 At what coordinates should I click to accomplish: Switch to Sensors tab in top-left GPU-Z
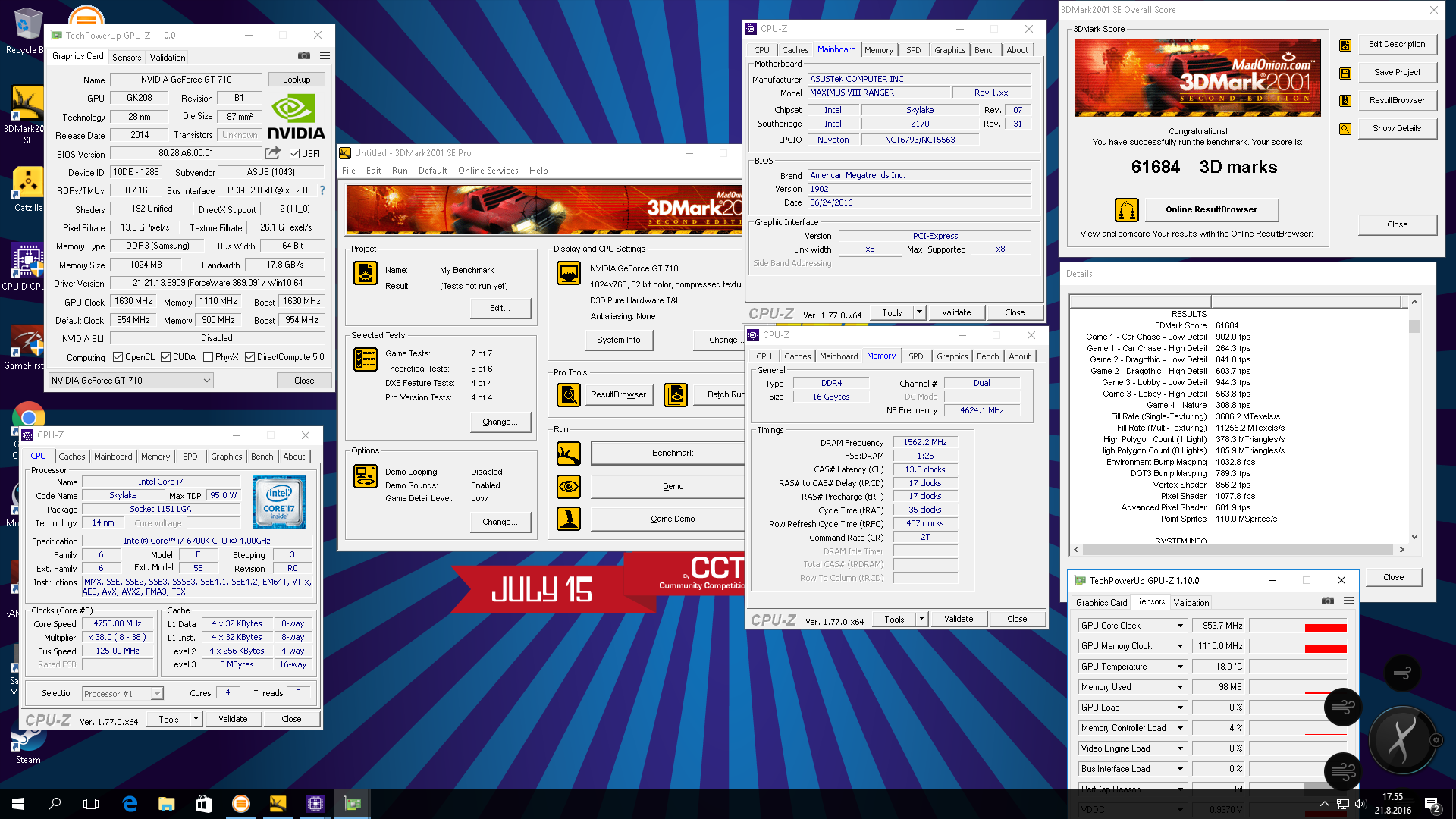pyautogui.click(x=127, y=58)
